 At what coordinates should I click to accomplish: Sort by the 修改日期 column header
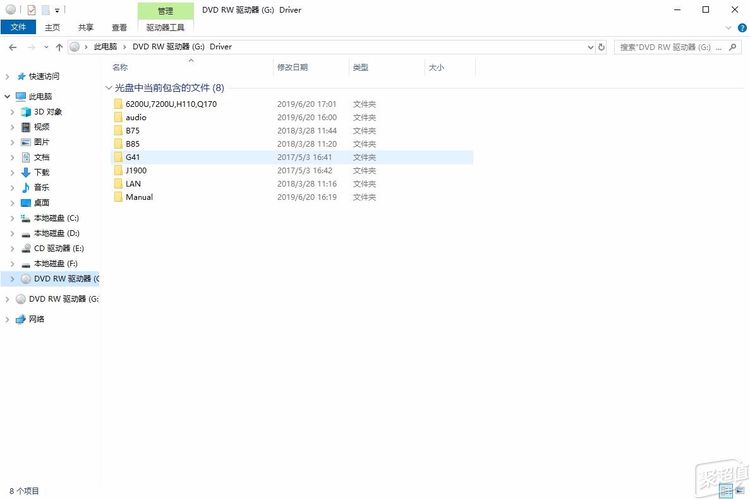tap(292, 67)
